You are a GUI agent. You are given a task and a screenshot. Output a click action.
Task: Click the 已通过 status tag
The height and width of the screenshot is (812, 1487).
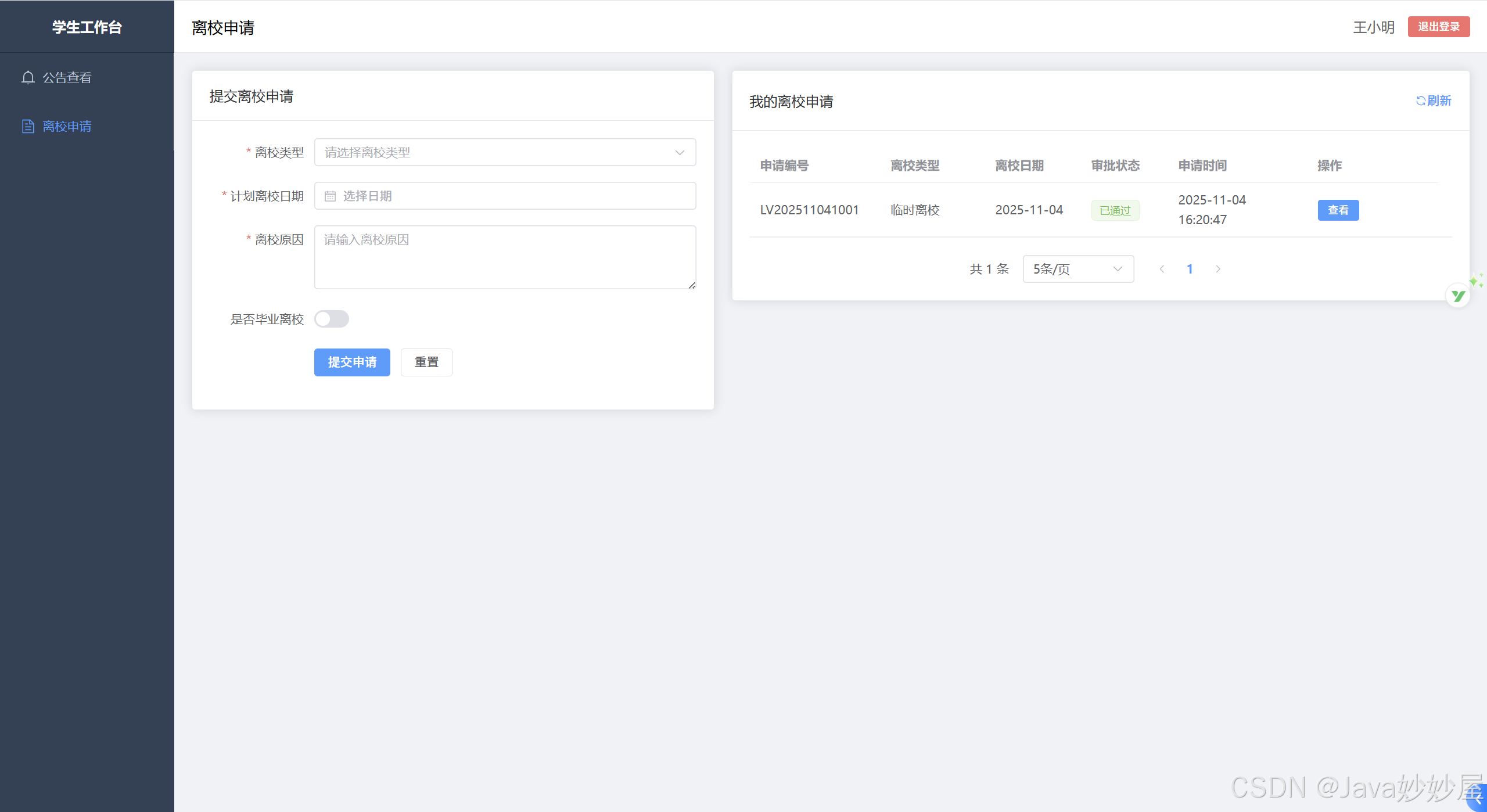[1115, 210]
